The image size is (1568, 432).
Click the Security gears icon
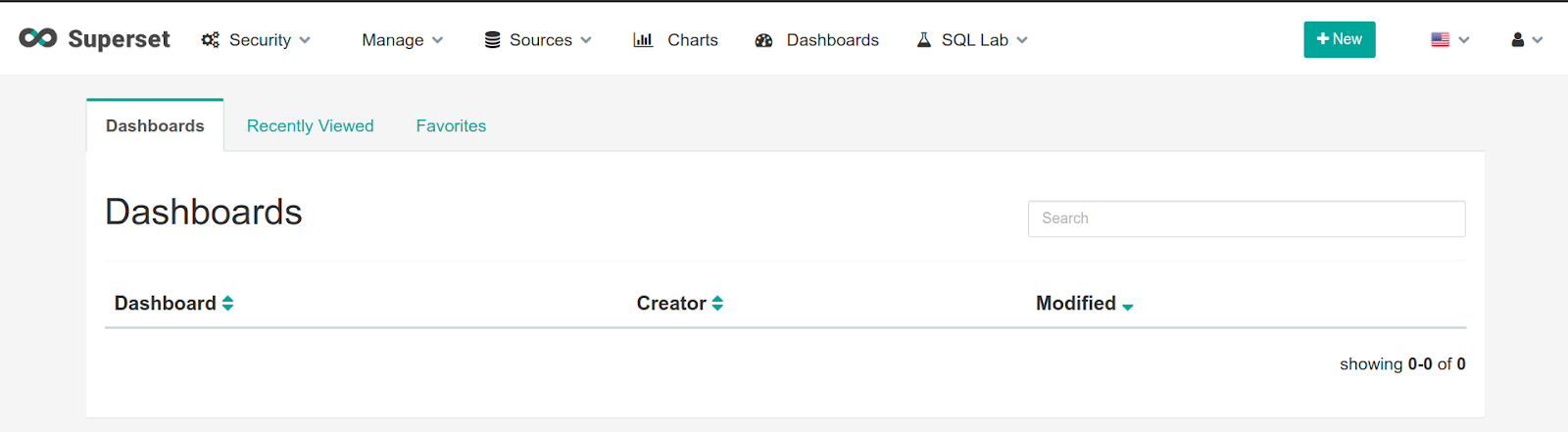210,40
